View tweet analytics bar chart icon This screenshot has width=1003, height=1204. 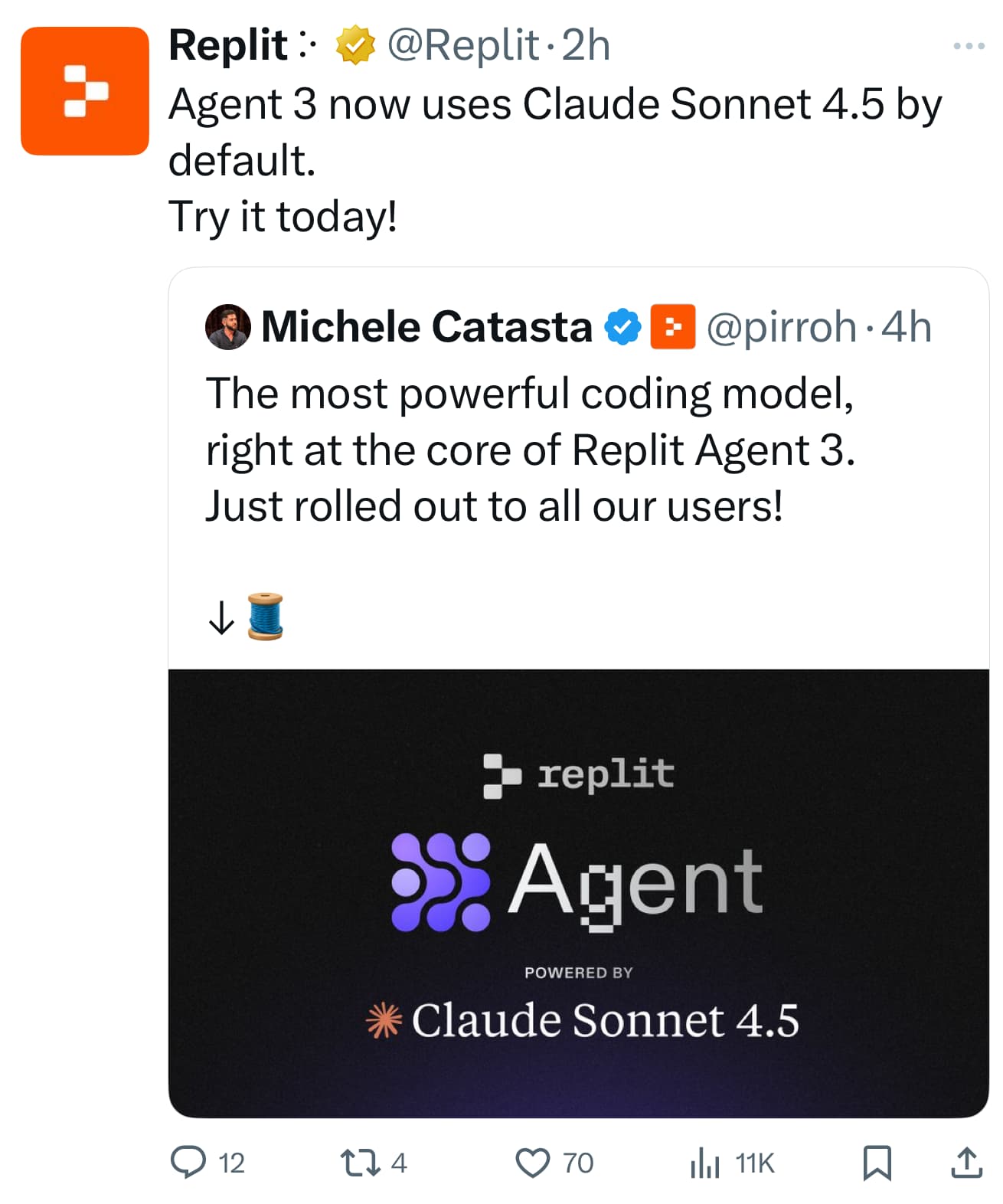(x=704, y=1162)
